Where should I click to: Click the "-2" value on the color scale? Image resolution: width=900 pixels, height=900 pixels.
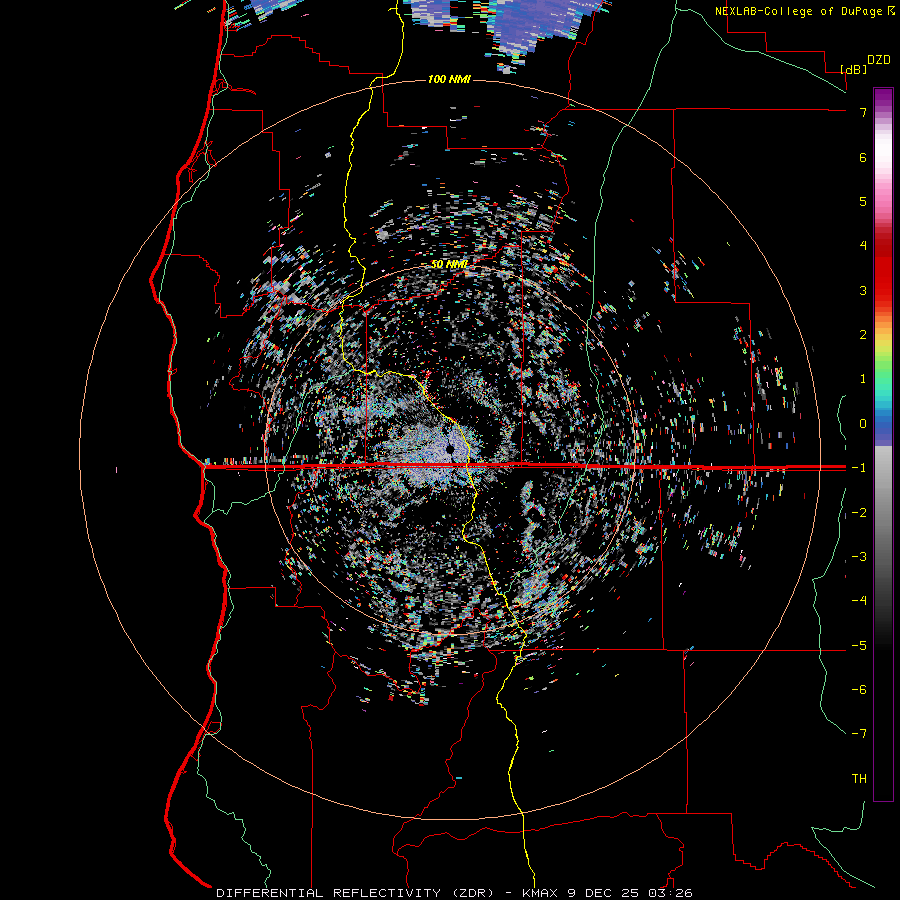point(859,513)
